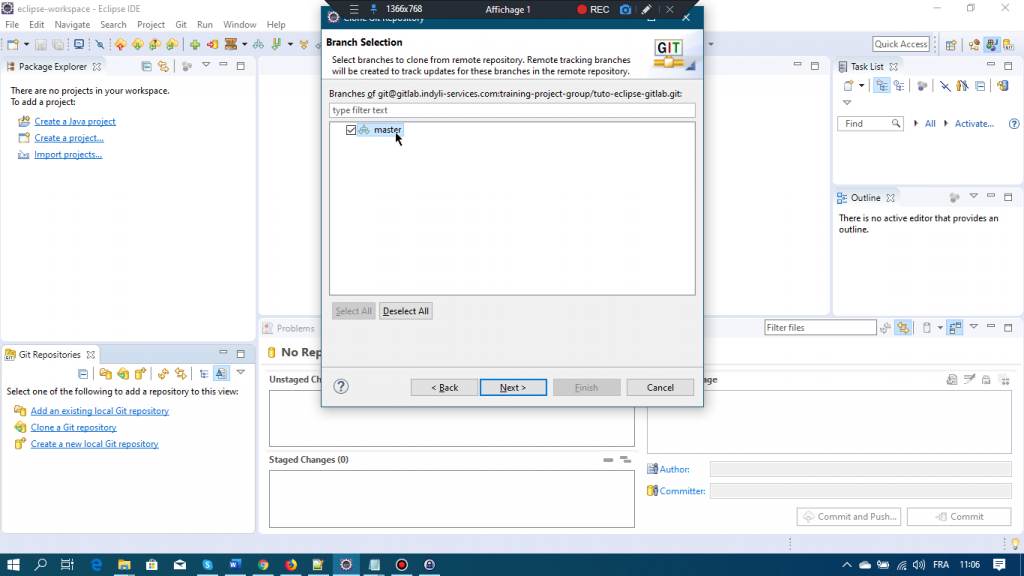Click the Filter files field
Screen dimensions: 1024x576
[820, 328]
